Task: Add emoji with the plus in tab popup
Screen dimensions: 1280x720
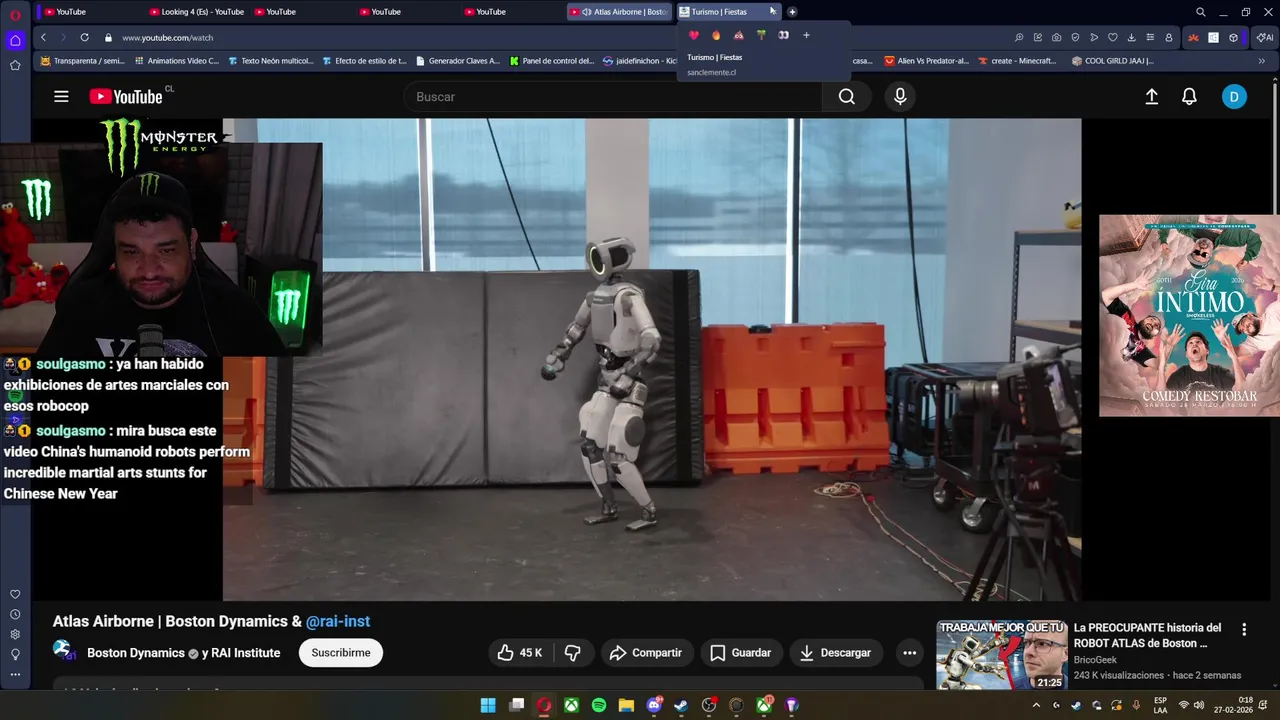Action: (806, 35)
